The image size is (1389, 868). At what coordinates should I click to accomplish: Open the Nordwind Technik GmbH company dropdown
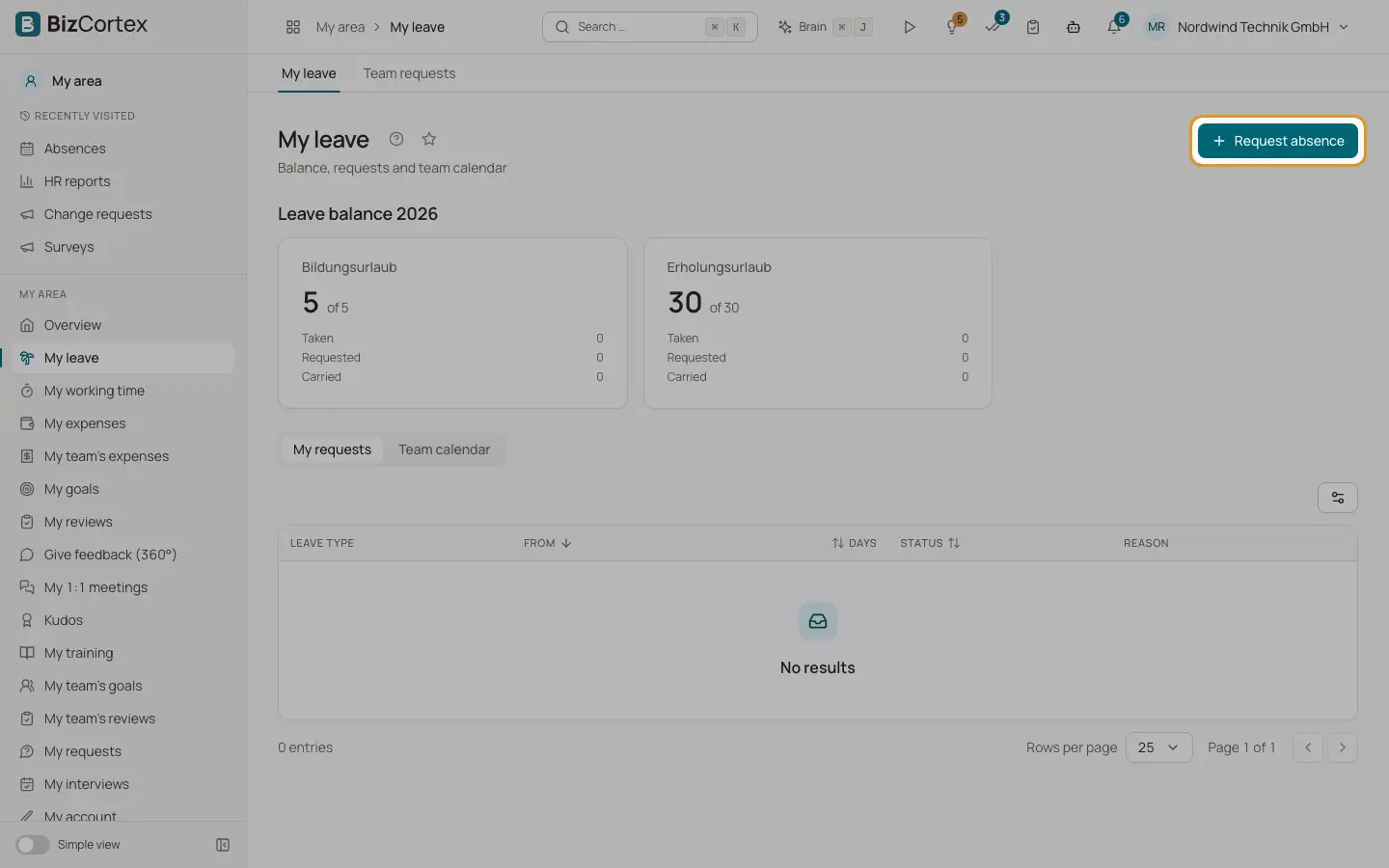tap(1246, 27)
